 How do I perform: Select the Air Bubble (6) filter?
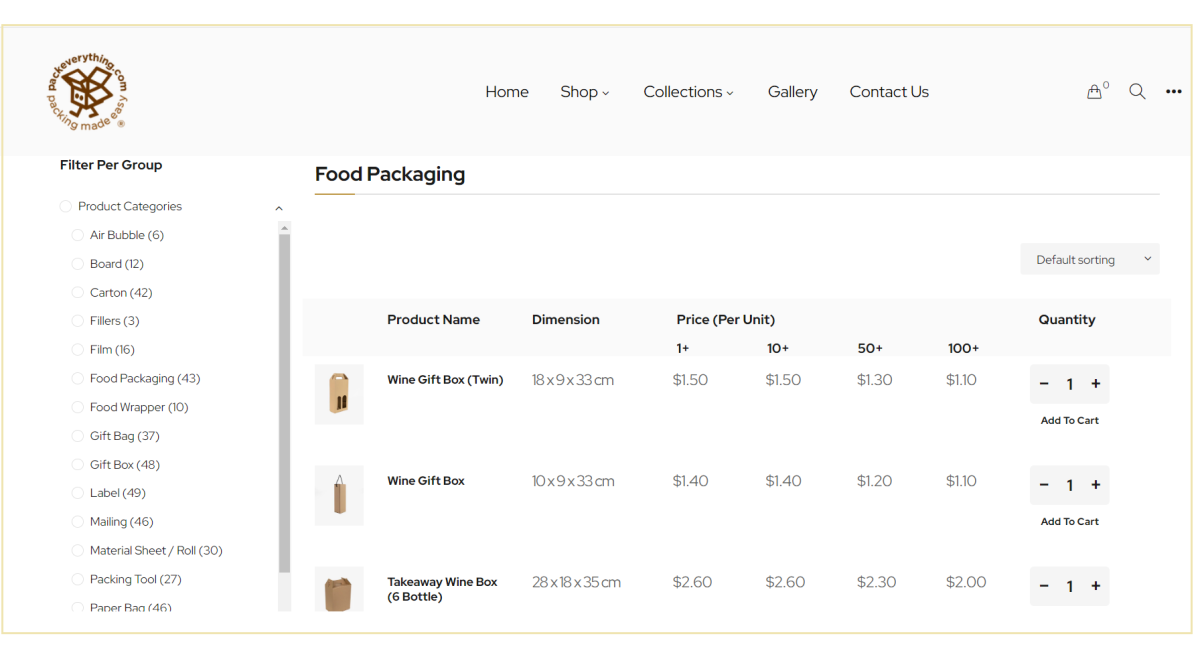pos(78,236)
